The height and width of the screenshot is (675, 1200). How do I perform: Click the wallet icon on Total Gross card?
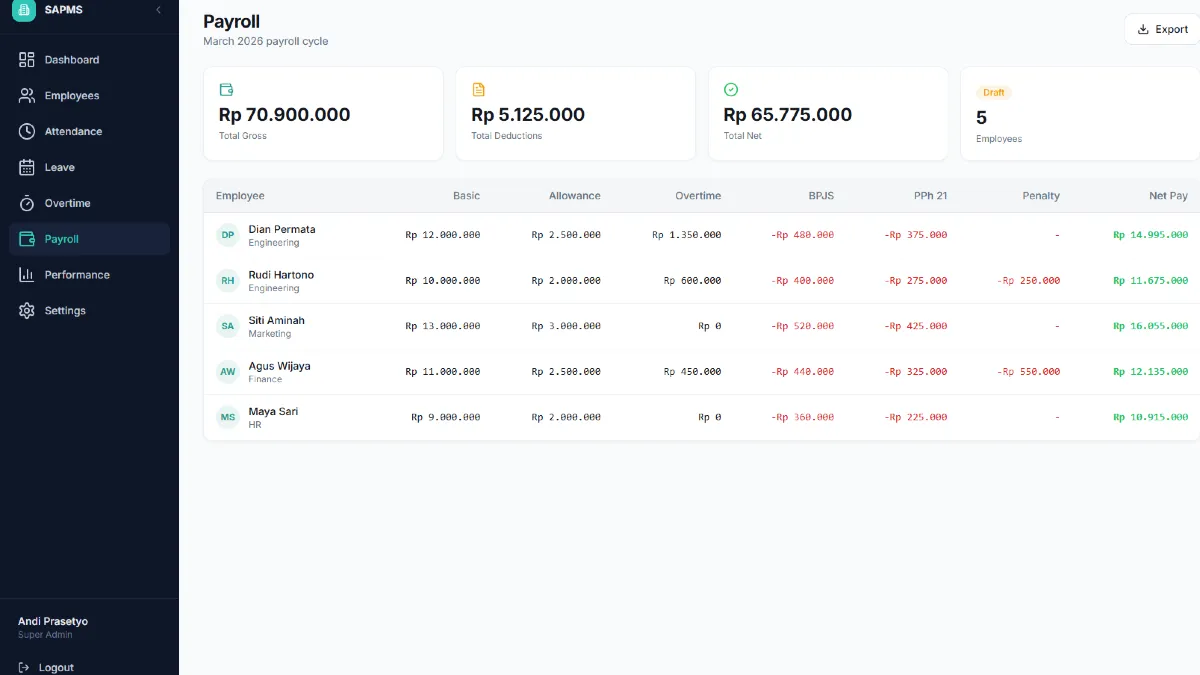click(x=226, y=89)
